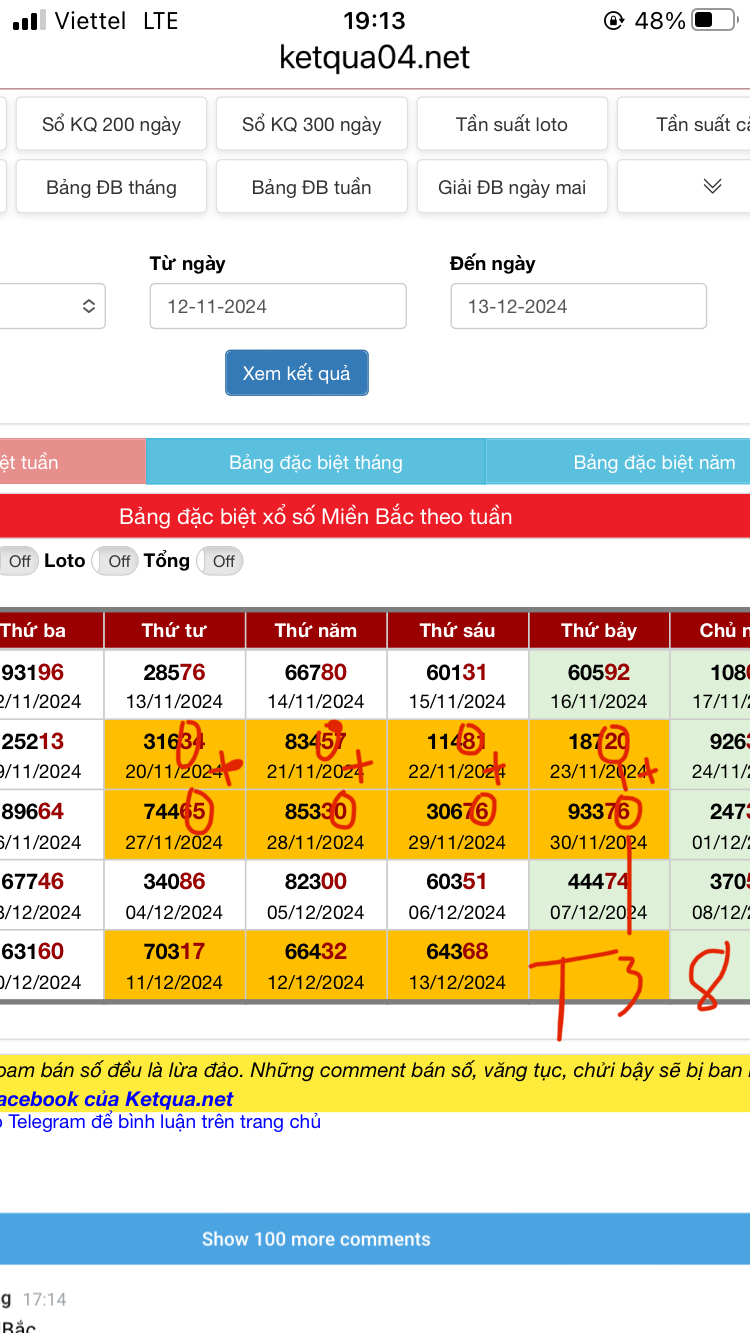Screen dimensions: 750x1333
Task: Click the Đến ngày date field
Action: (x=578, y=306)
